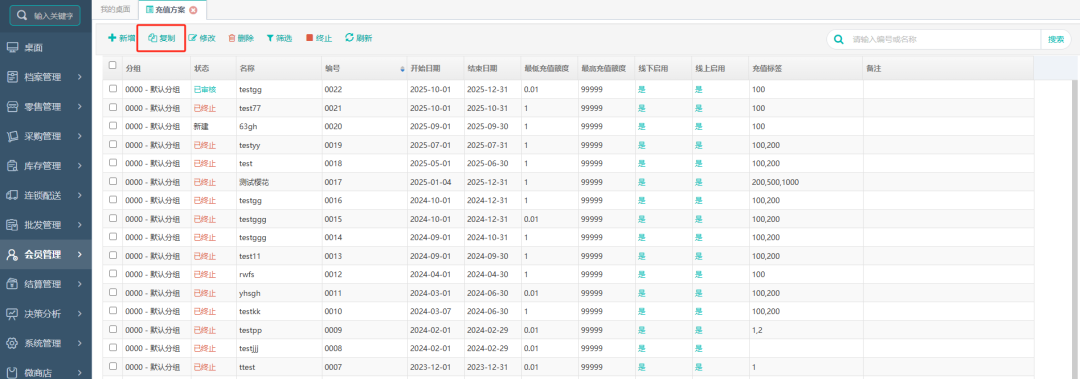This screenshot has width=1080, height=379.
Task: Click the 复制 (copy) toolbar button
Action: (x=162, y=39)
